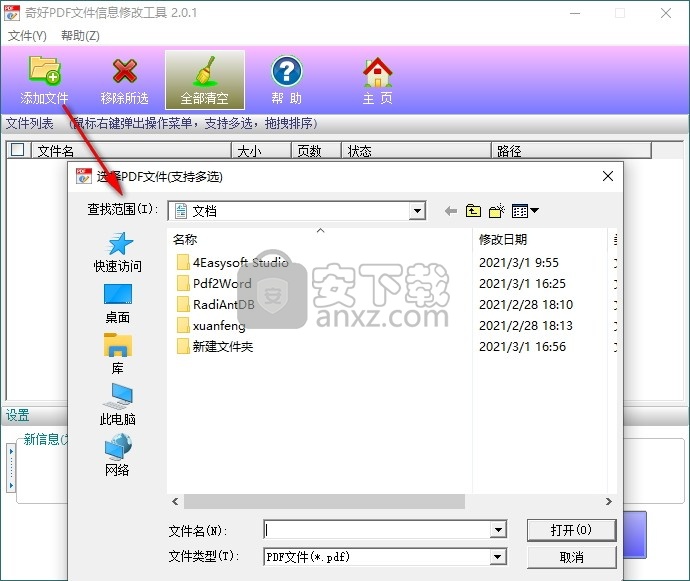This screenshot has width=690, height=581.
Task: Select Network (网络) in dialog sidebar
Action: coord(117,455)
